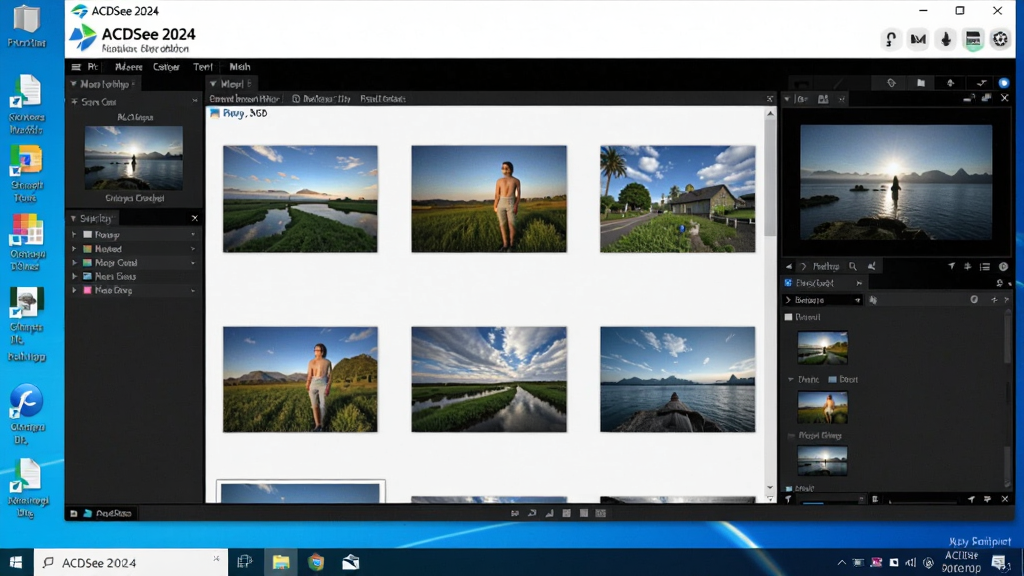Viewport: 1024px width, 576px height.
Task: Expand the 'Mage Cond' tree row
Action: 74,263
